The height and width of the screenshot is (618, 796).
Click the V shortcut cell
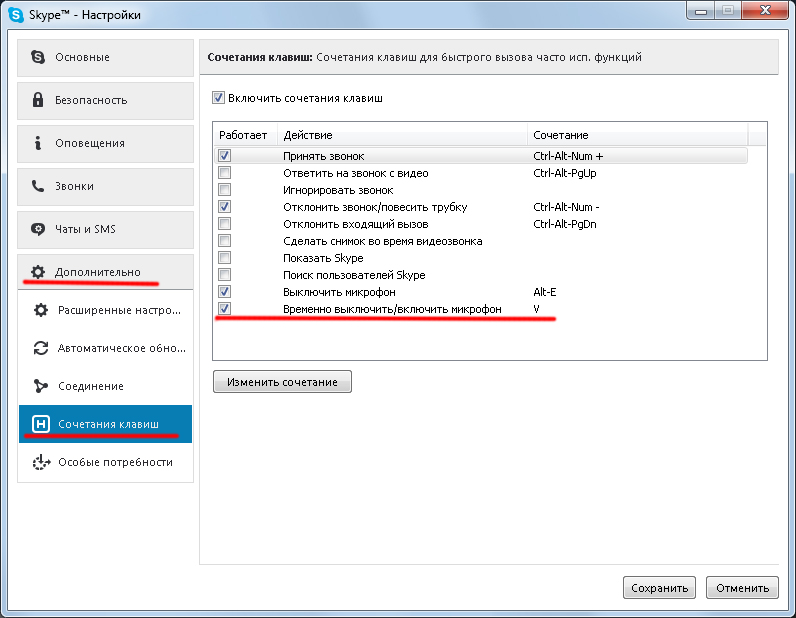(x=536, y=309)
